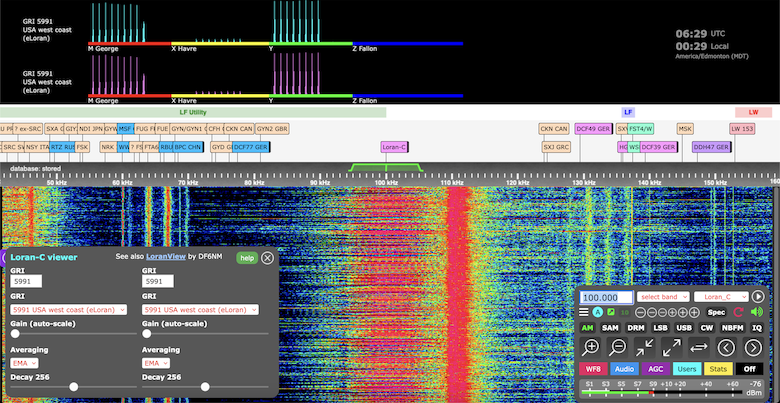Open the Loran_C extension dropdown
The image size is (780, 403).
[x=720, y=297]
